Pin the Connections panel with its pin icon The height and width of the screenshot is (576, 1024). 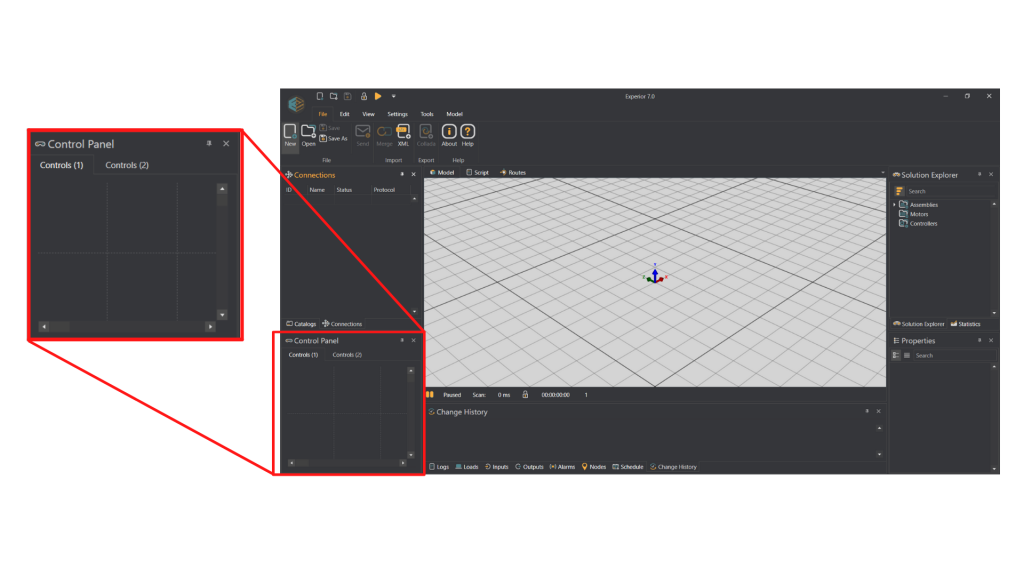402,174
